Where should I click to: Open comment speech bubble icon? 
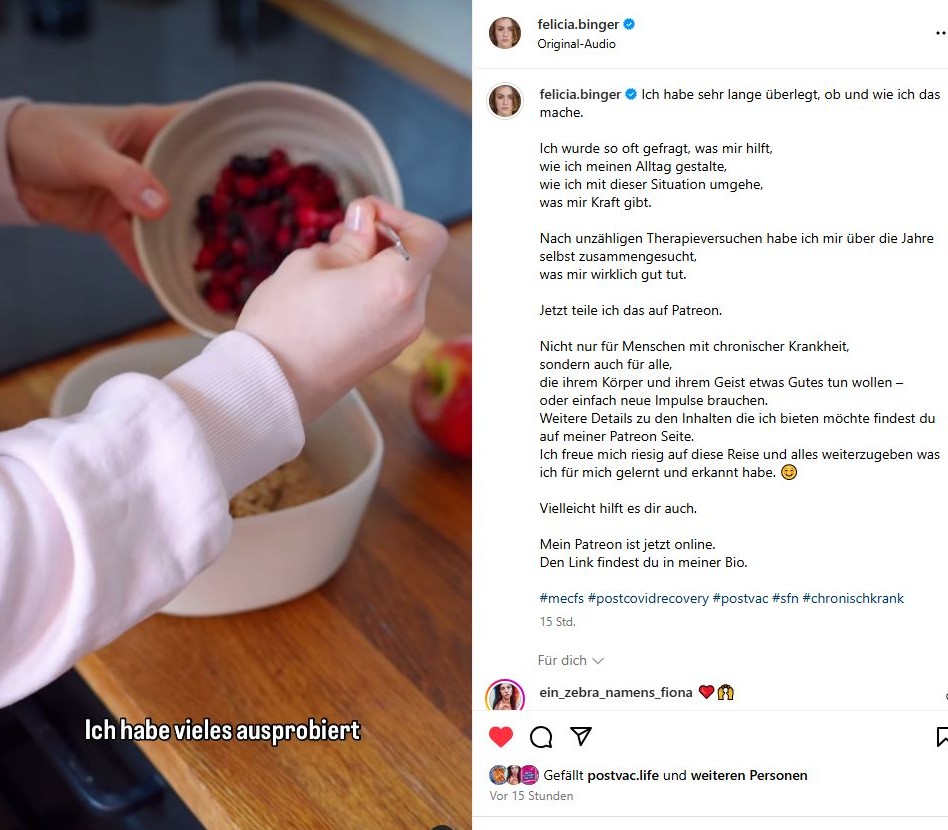(x=541, y=736)
